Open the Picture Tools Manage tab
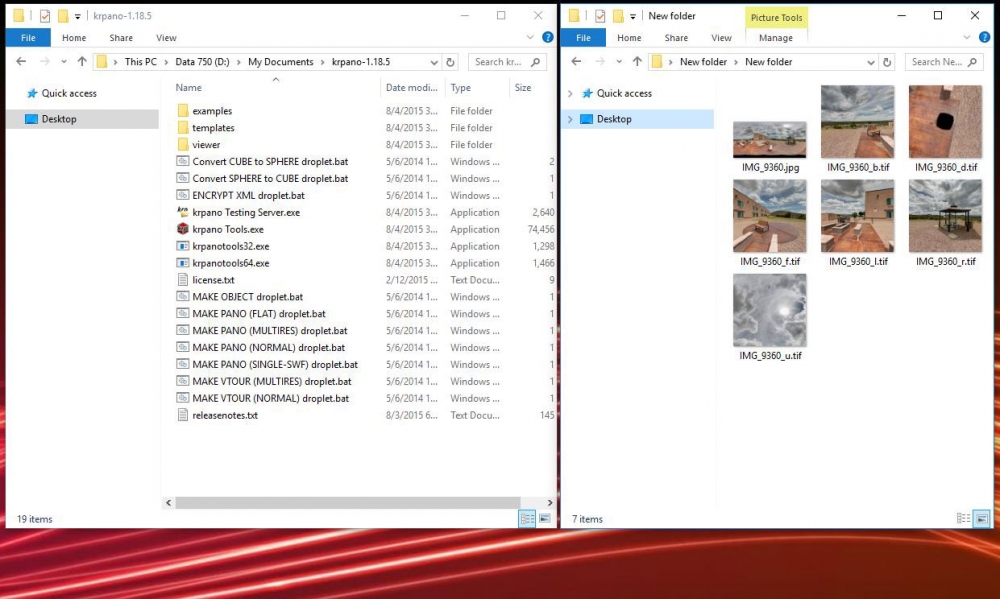1000x599 pixels. pos(775,38)
